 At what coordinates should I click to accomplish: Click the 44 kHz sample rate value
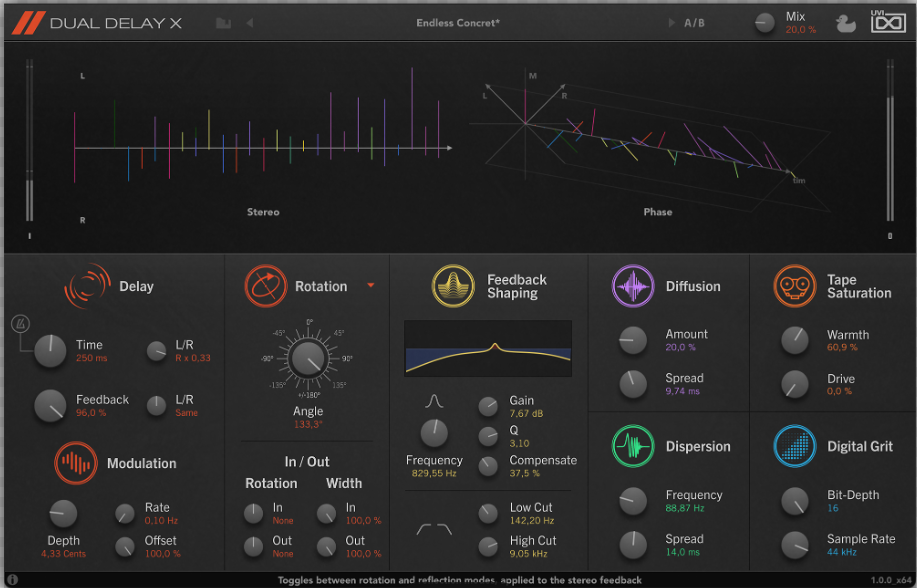pos(842,552)
